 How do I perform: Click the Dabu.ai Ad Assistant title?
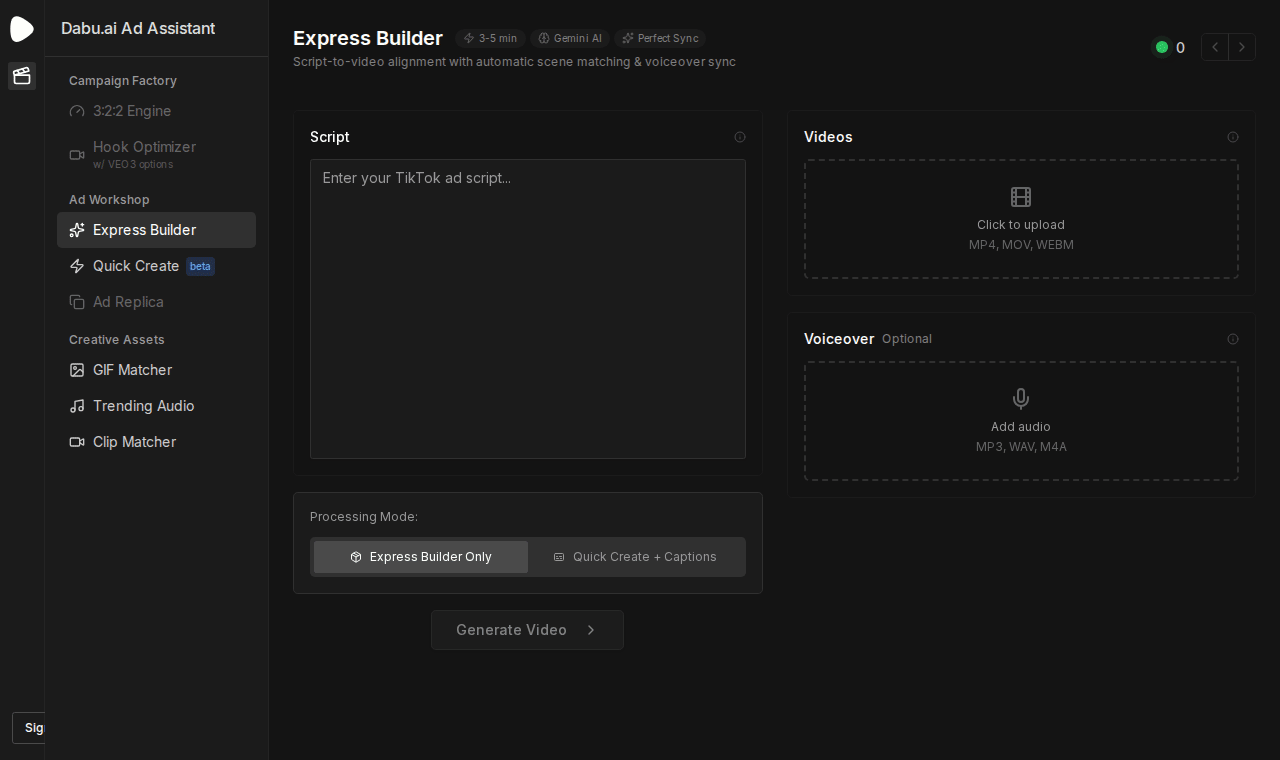click(x=138, y=29)
